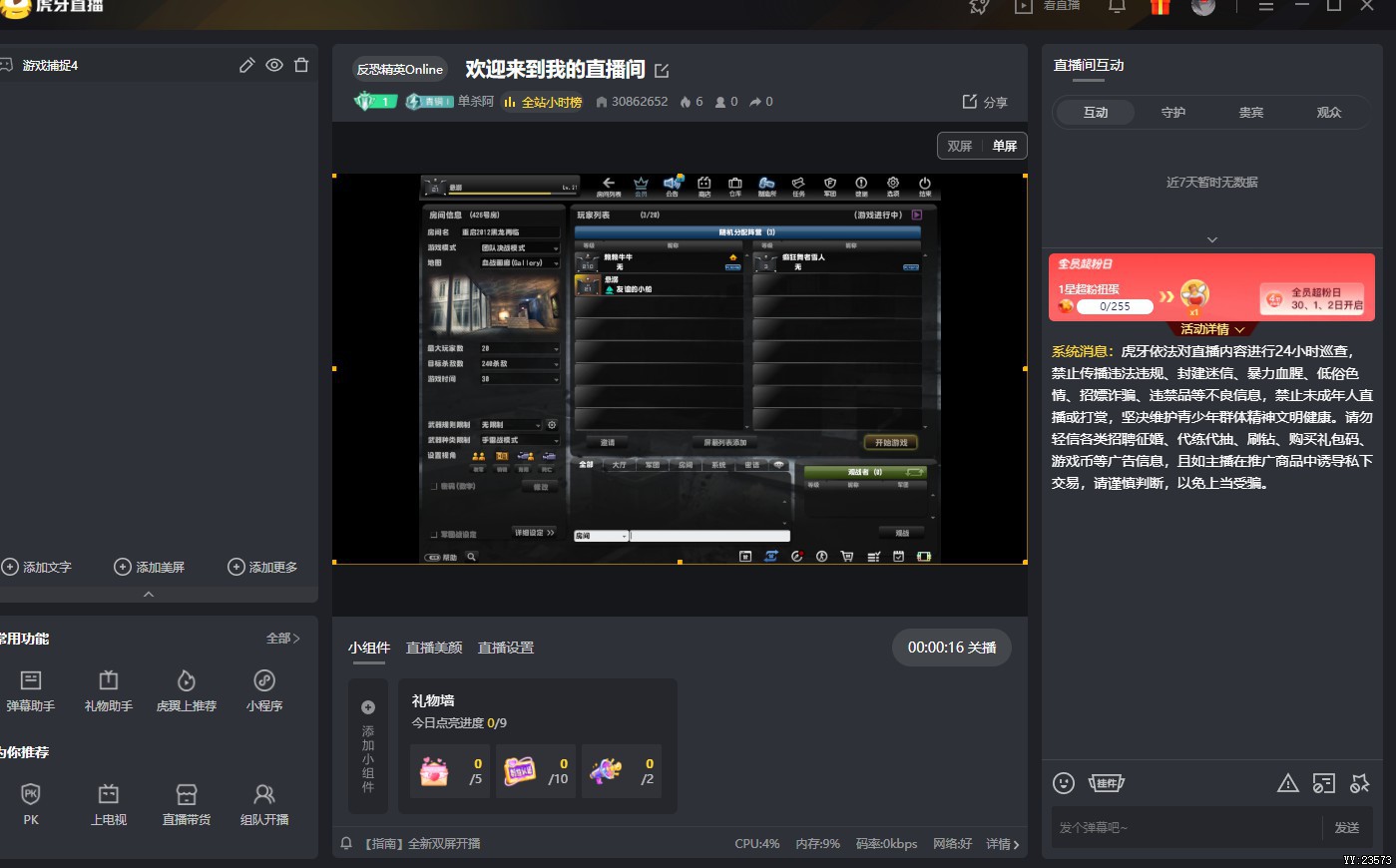1396x868 pixels.
Task: Open 直播带货 feature
Action: pos(187,804)
